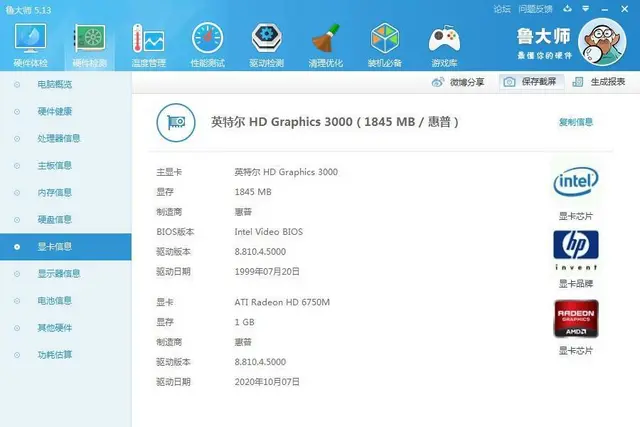Select 主板信息 in sidebar
Viewport: 640px width, 427px height.
[x=66, y=165]
